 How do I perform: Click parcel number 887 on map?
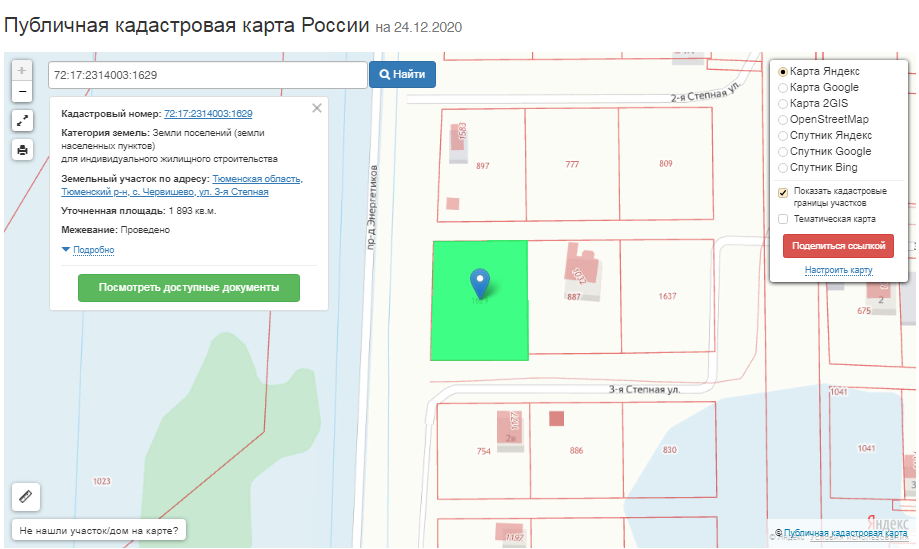point(574,296)
